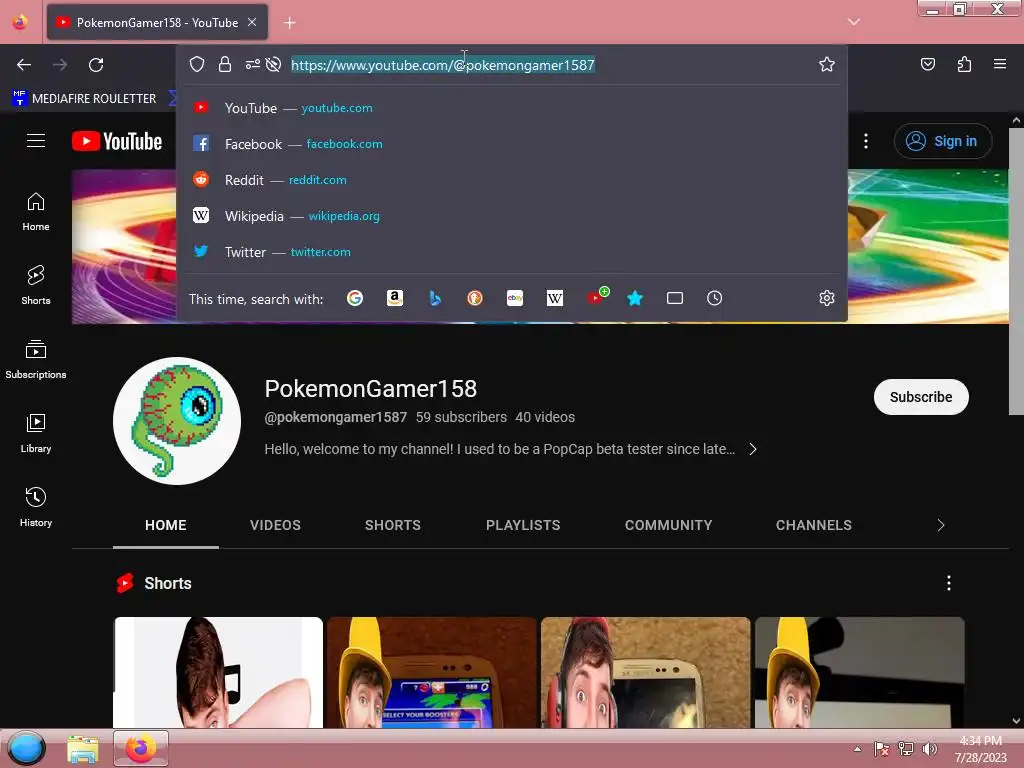Choose Twitter suggestion twitter.com

pyautogui.click(x=511, y=251)
